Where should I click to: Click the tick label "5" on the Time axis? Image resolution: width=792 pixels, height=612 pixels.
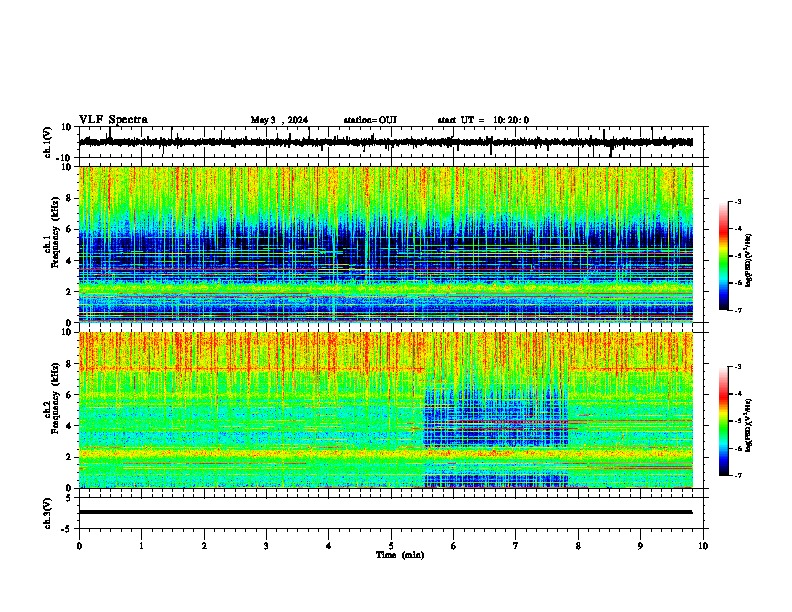point(391,545)
